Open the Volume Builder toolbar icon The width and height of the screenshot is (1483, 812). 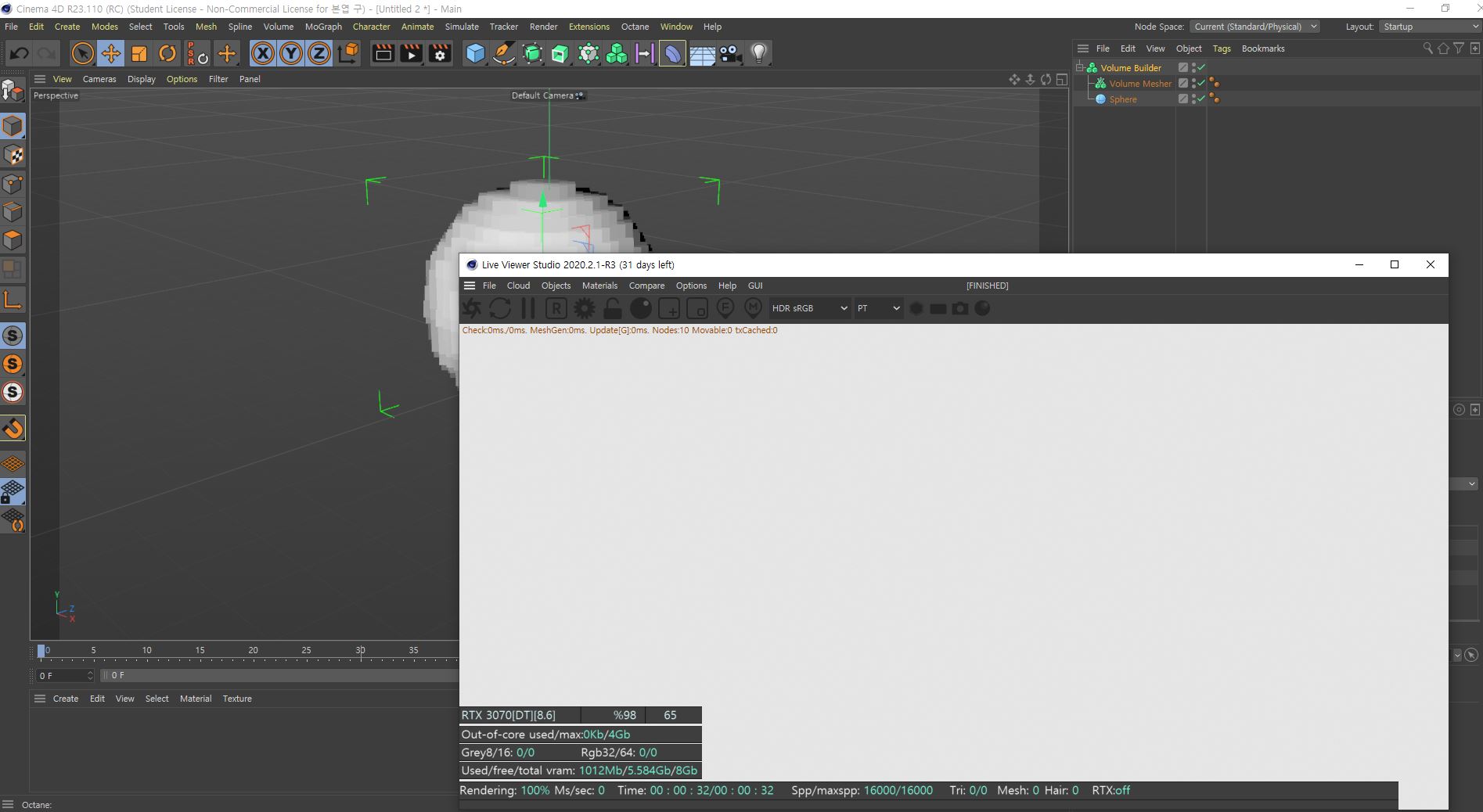[617, 53]
